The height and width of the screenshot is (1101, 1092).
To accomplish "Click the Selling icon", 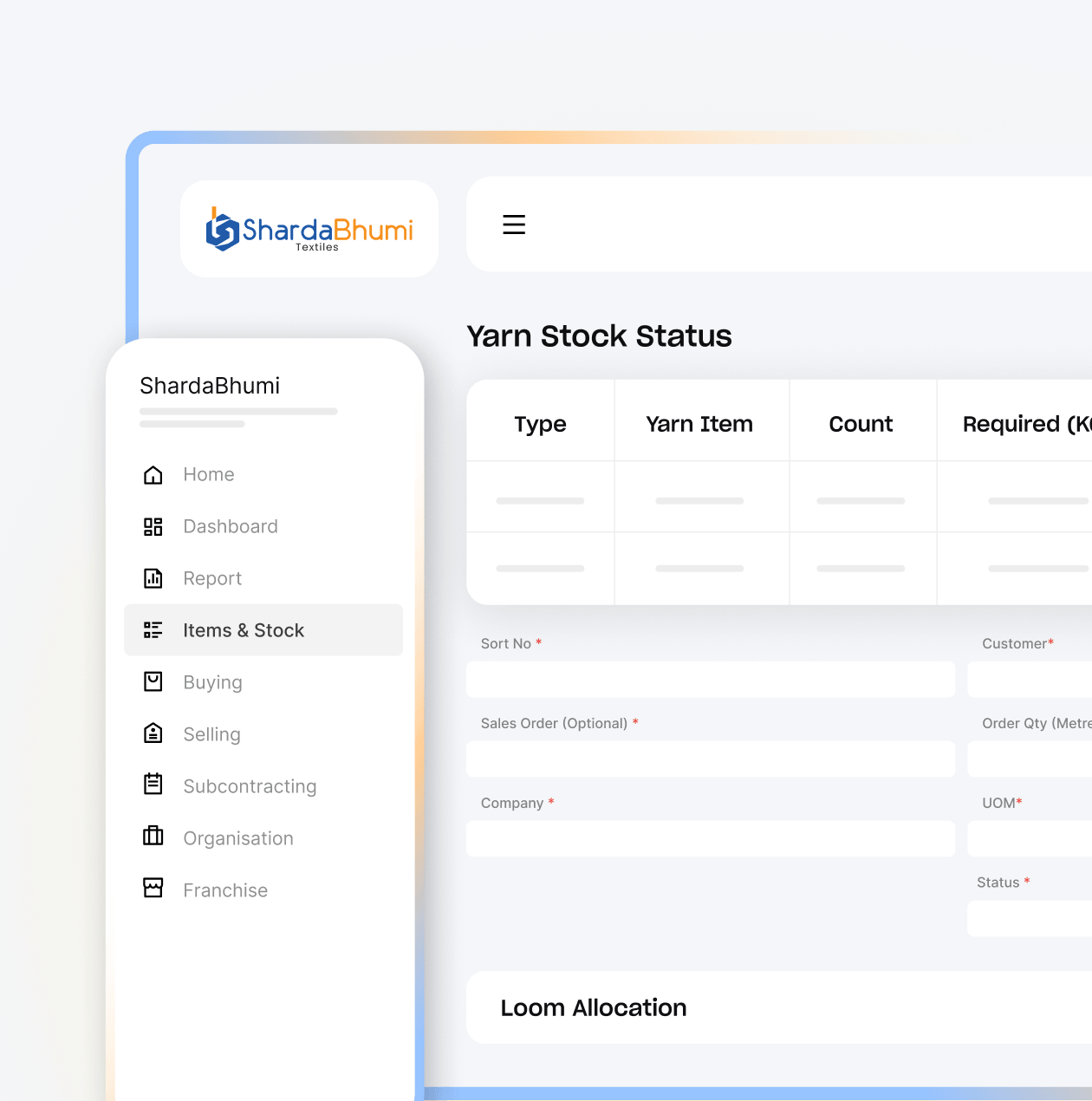I will click(153, 734).
